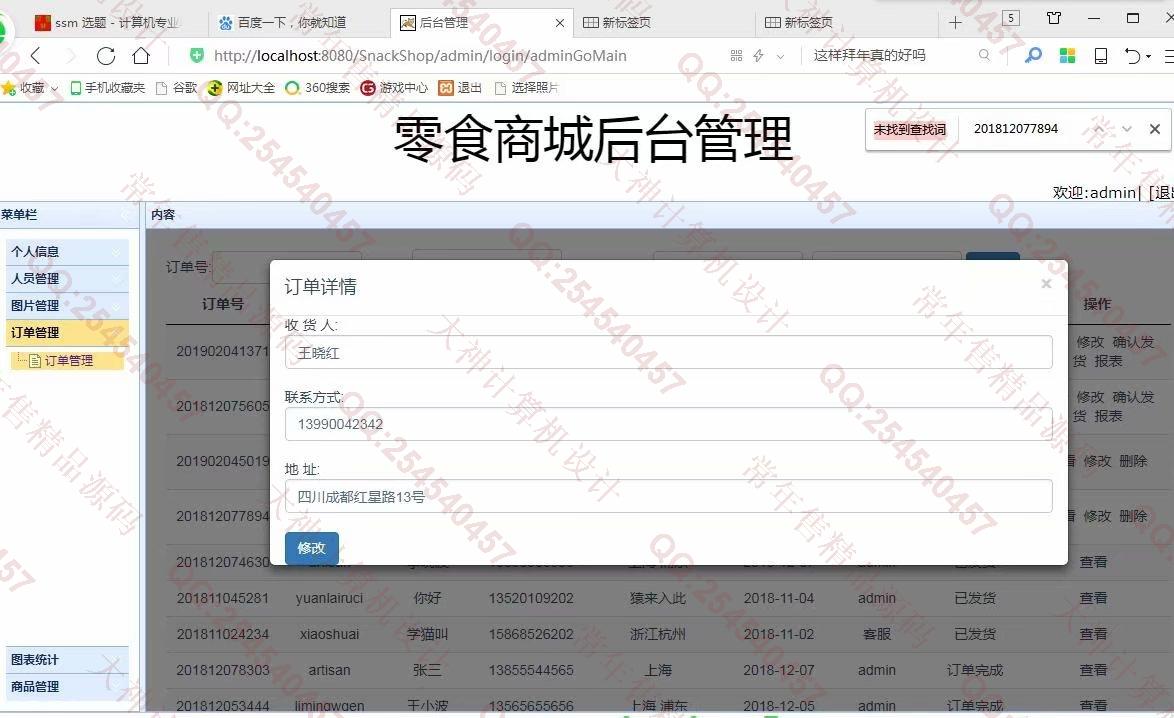Expand the 人员管理 accordion section
Viewport: 1174px width, 718px height.
coord(67,279)
